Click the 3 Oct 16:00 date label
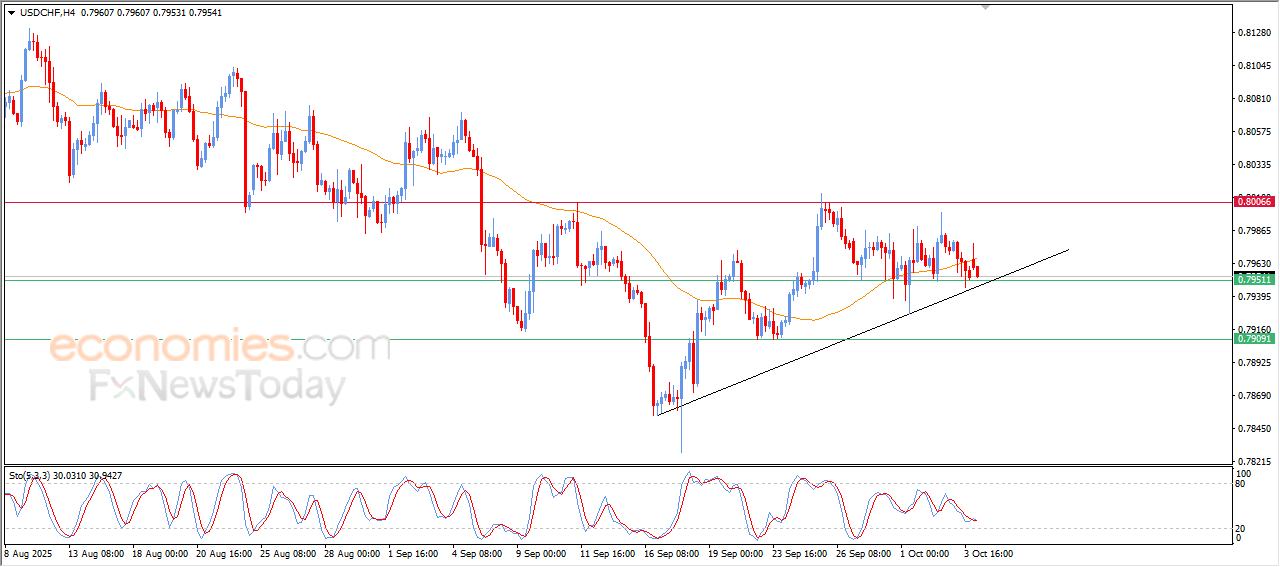Image resolution: width=1280 pixels, height=567 pixels. click(988, 553)
